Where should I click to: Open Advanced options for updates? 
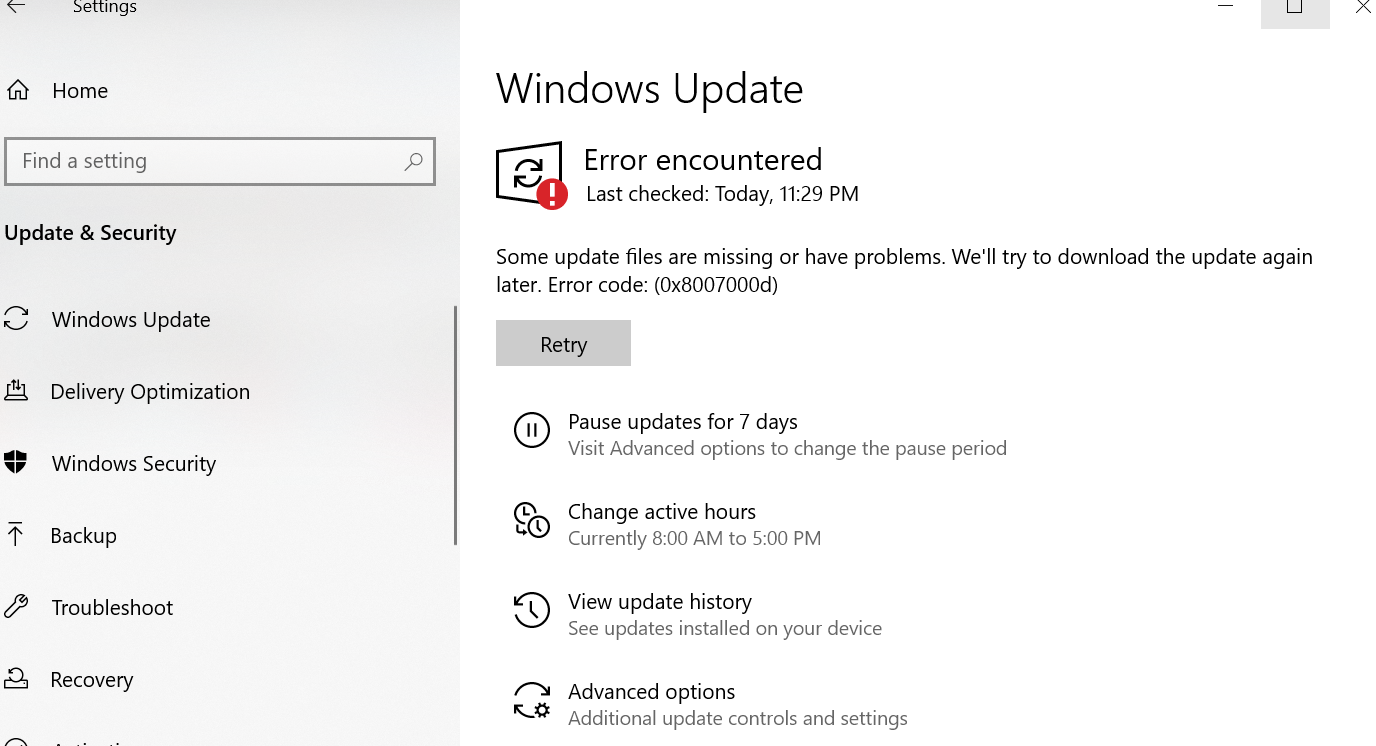click(651, 691)
